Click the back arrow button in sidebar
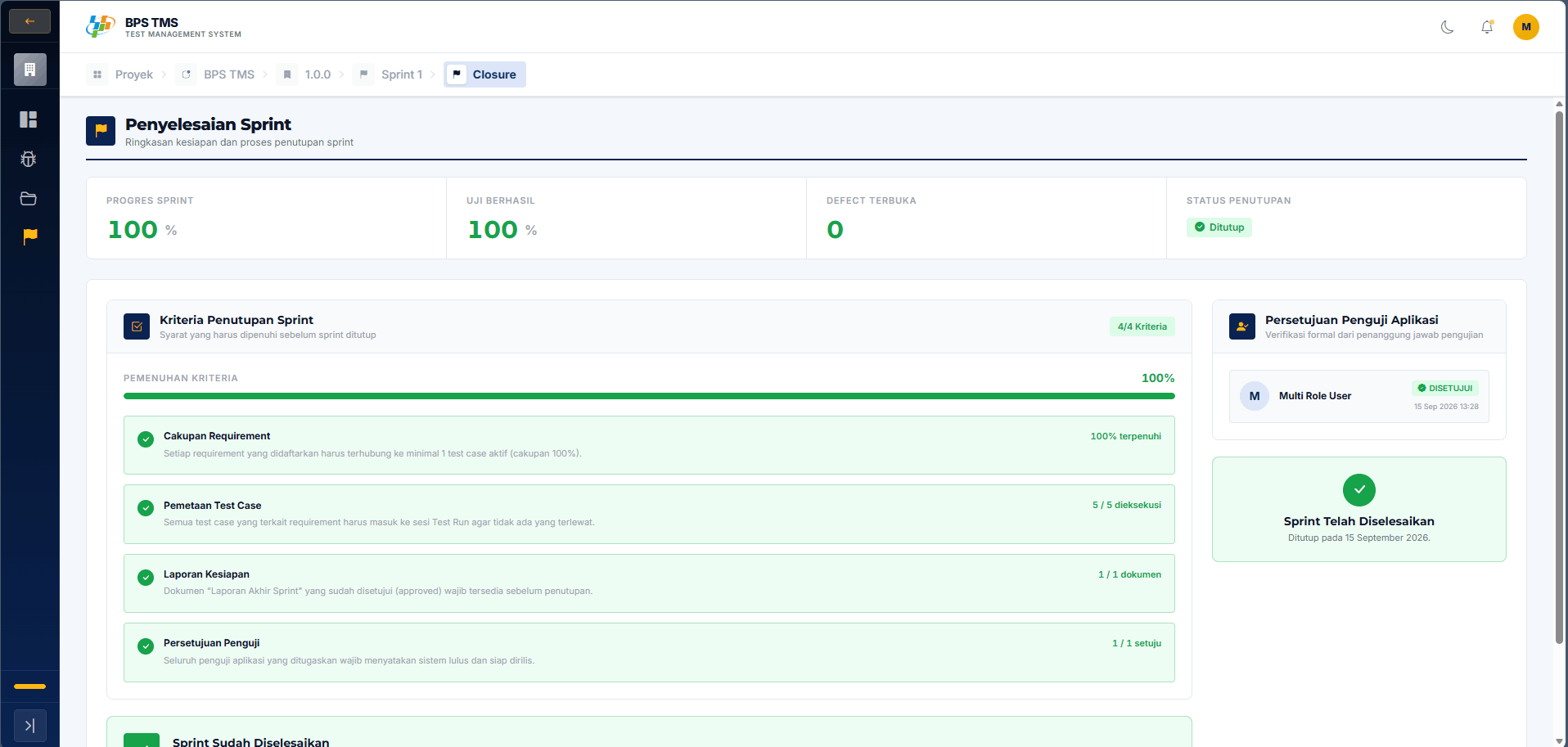This screenshot has height=747, width=1568. (29, 21)
